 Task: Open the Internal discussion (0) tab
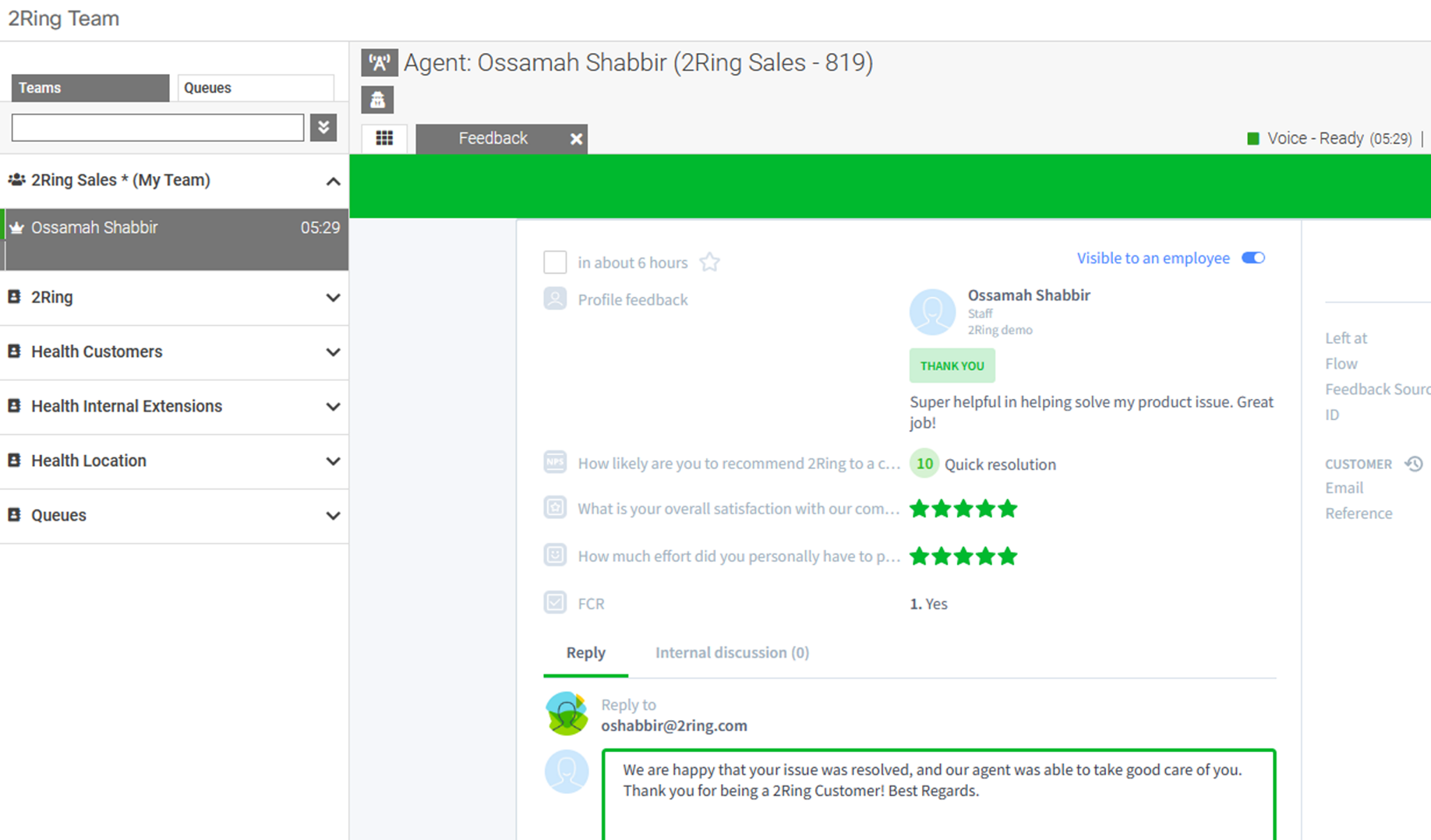coord(732,653)
